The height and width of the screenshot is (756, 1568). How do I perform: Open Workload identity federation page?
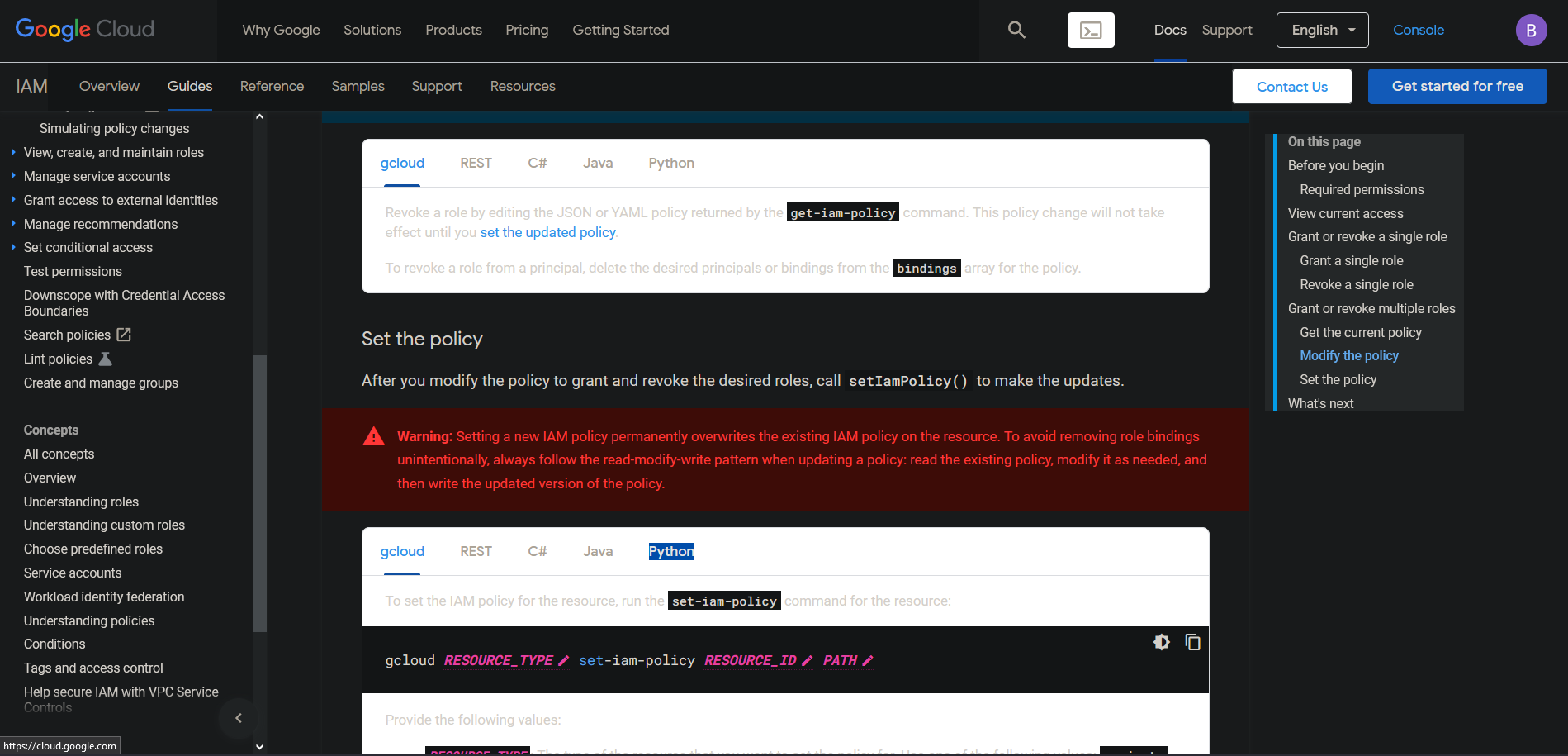[x=104, y=597]
